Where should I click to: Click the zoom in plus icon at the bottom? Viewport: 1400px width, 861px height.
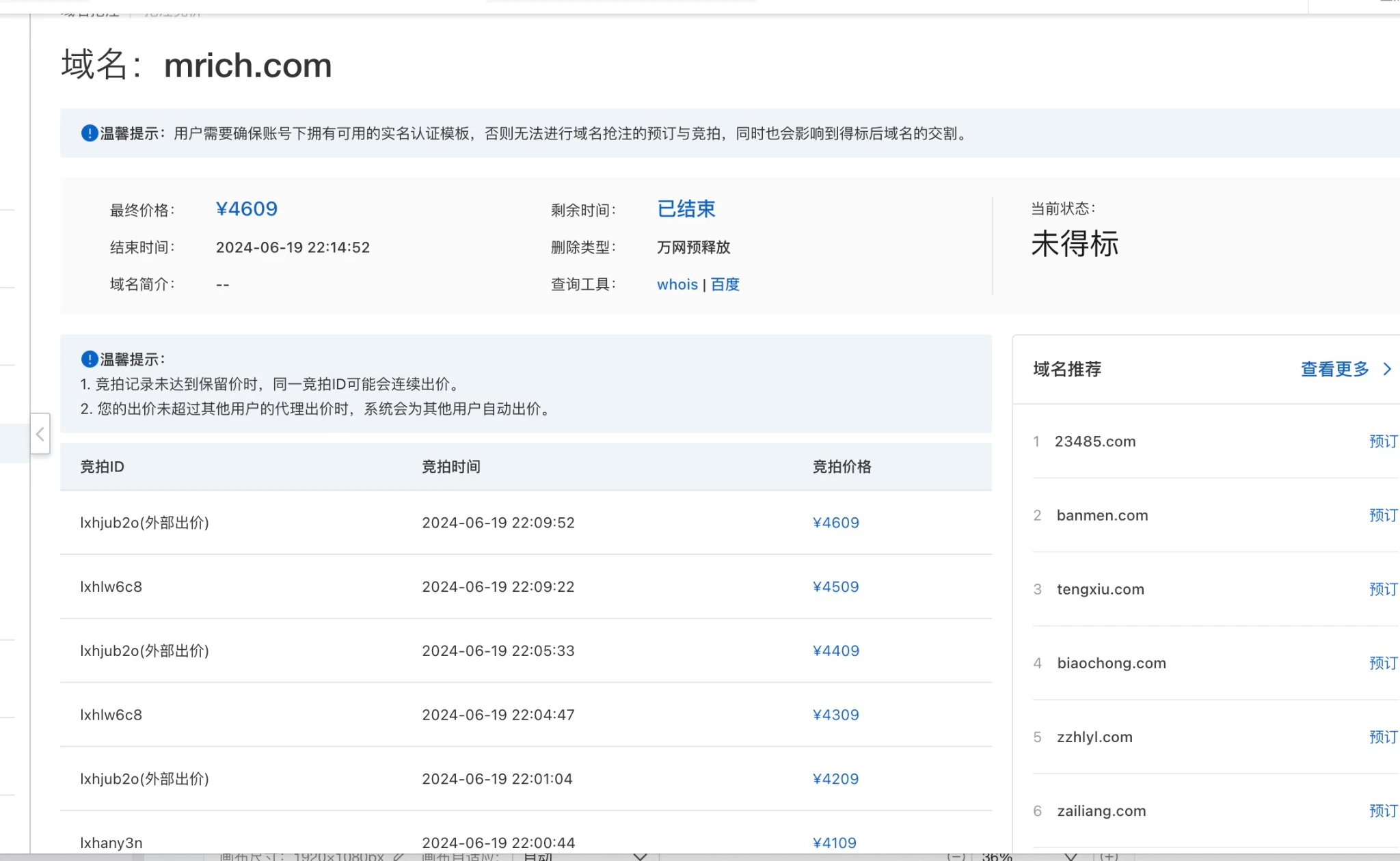(1109, 856)
